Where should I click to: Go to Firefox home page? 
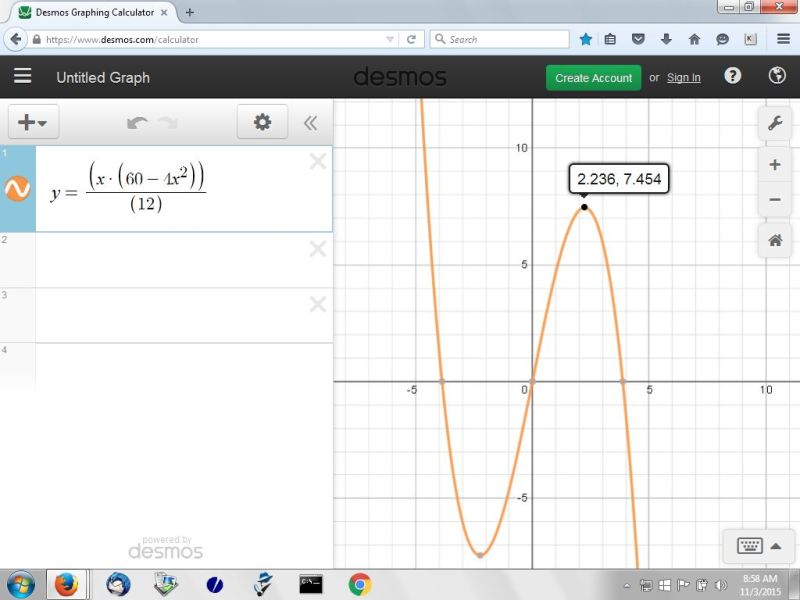coord(694,39)
